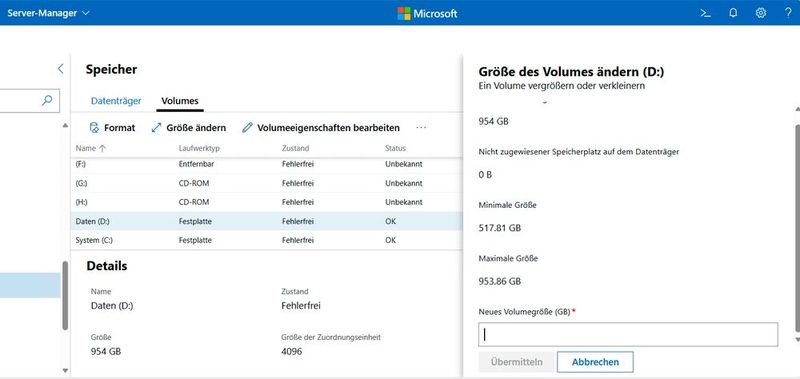Open Volumeeigenschaften bearbeiten
This screenshot has width=800, height=379.
coord(321,128)
